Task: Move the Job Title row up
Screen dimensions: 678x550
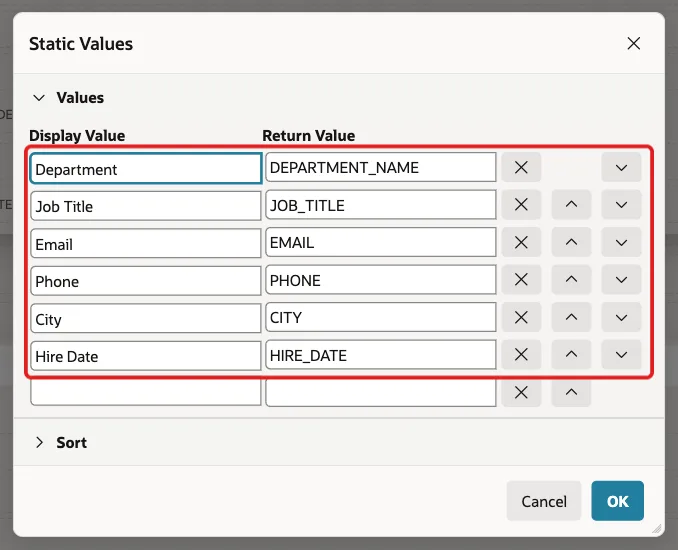Action: 571,205
